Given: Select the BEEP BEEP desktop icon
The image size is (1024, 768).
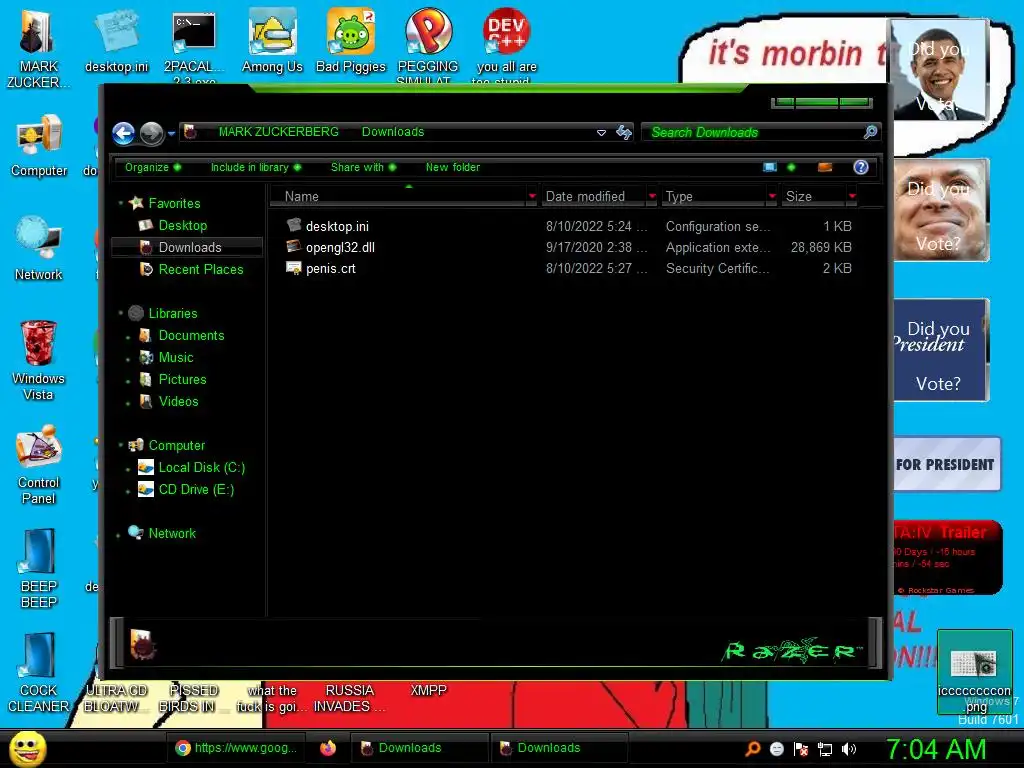Looking at the screenshot, I should pos(39,569).
